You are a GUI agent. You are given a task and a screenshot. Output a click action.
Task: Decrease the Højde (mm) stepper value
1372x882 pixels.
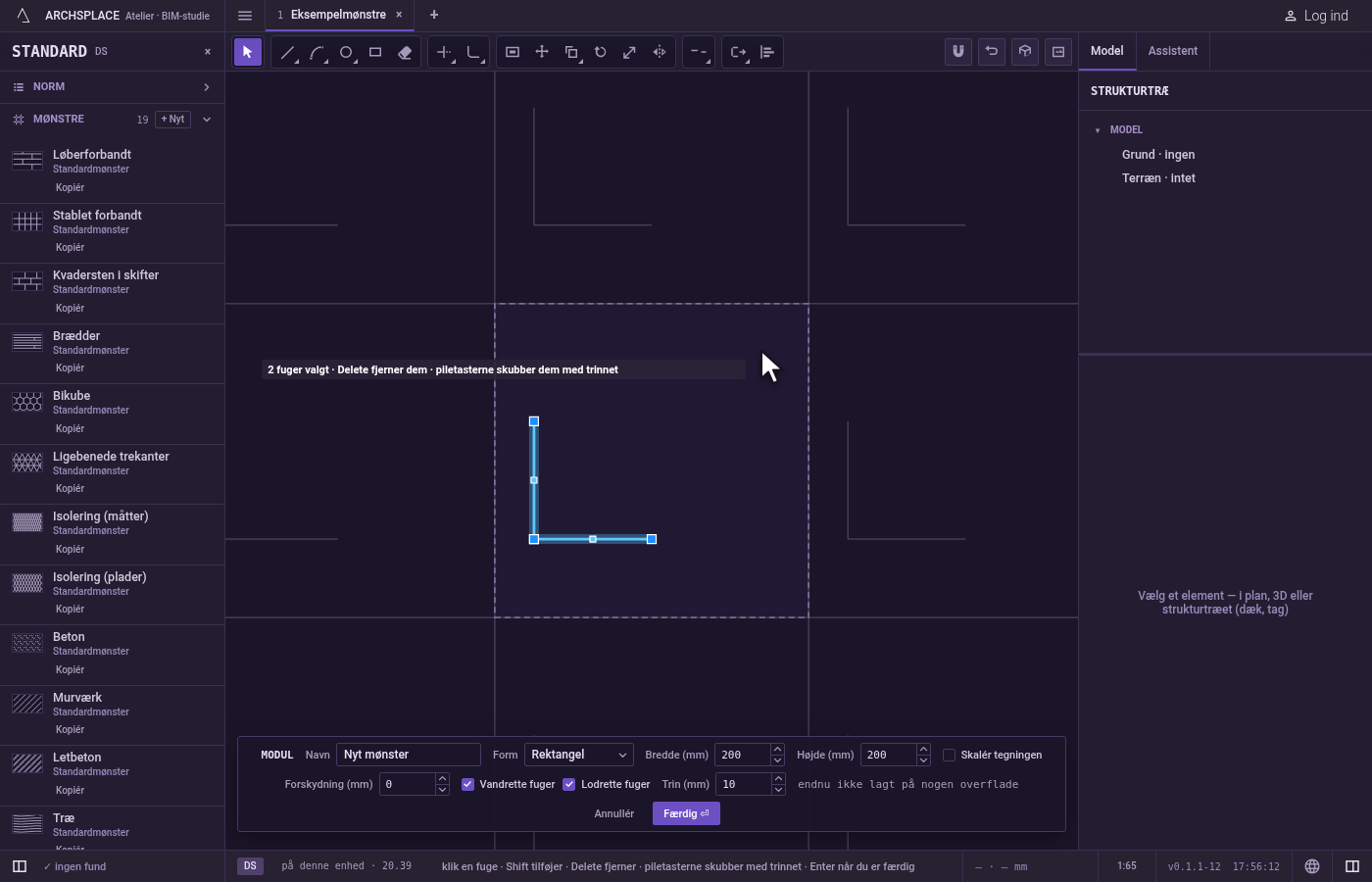pyautogui.click(x=923, y=760)
